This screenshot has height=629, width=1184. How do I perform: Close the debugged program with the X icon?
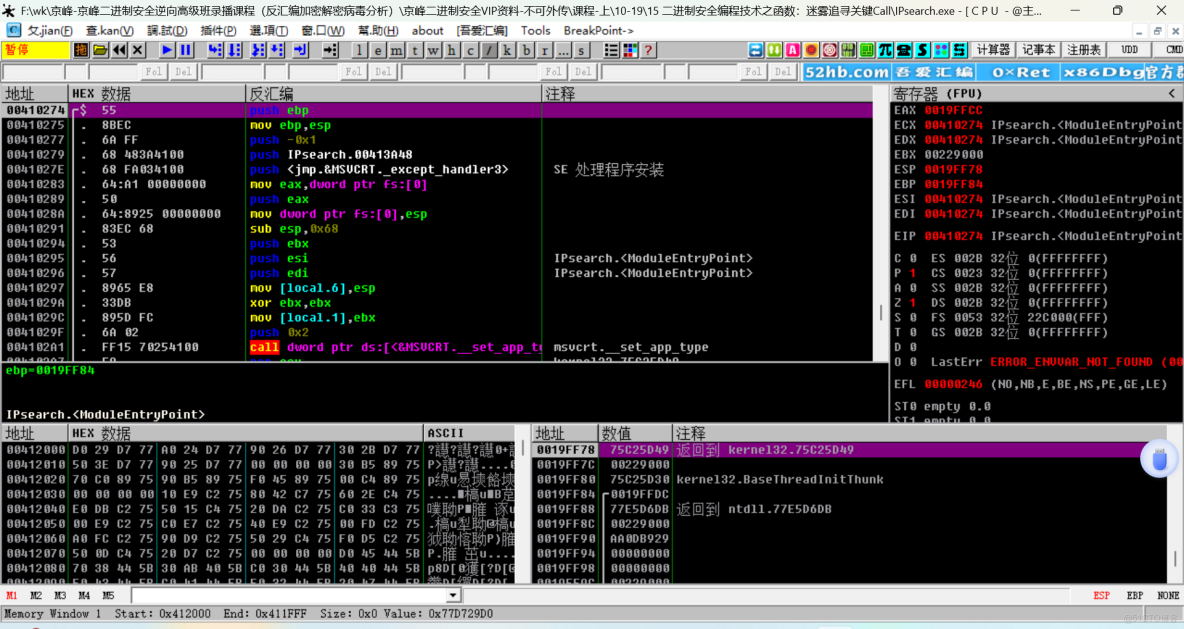click(137, 51)
